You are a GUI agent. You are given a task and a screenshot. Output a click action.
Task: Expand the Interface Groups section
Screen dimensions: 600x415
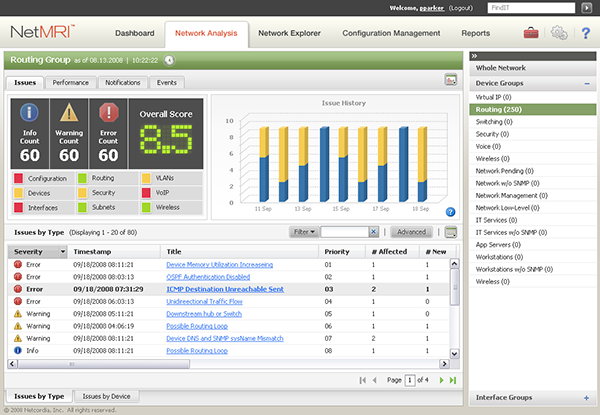point(586,398)
